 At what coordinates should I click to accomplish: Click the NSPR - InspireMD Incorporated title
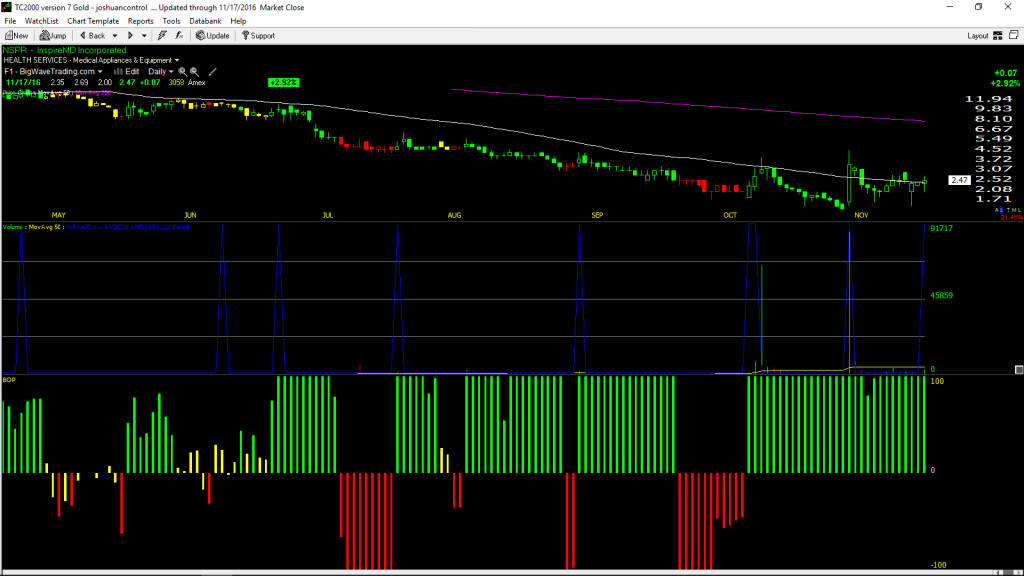pyautogui.click(x=65, y=50)
